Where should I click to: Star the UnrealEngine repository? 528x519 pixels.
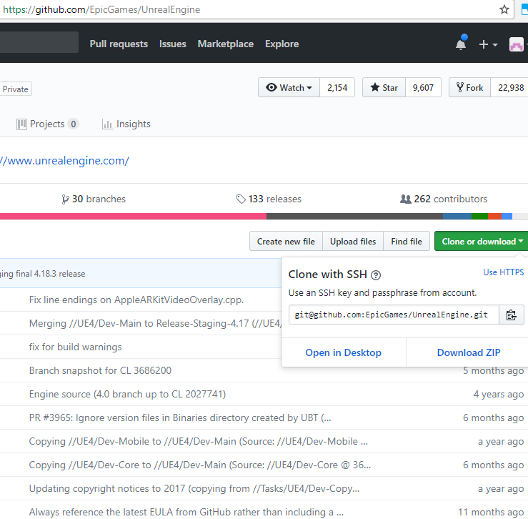tap(384, 88)
